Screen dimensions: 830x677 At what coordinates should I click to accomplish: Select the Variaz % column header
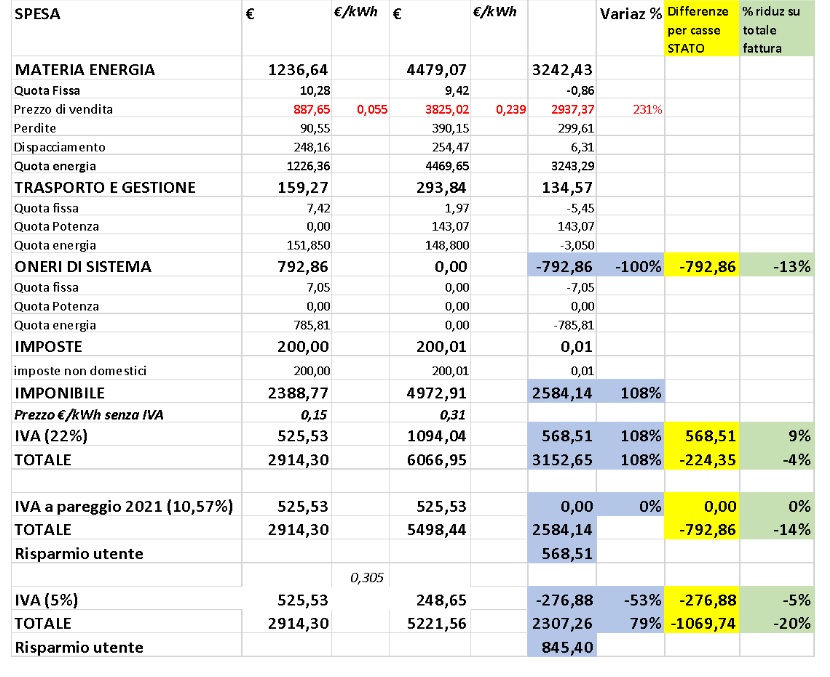click(630, 15)
